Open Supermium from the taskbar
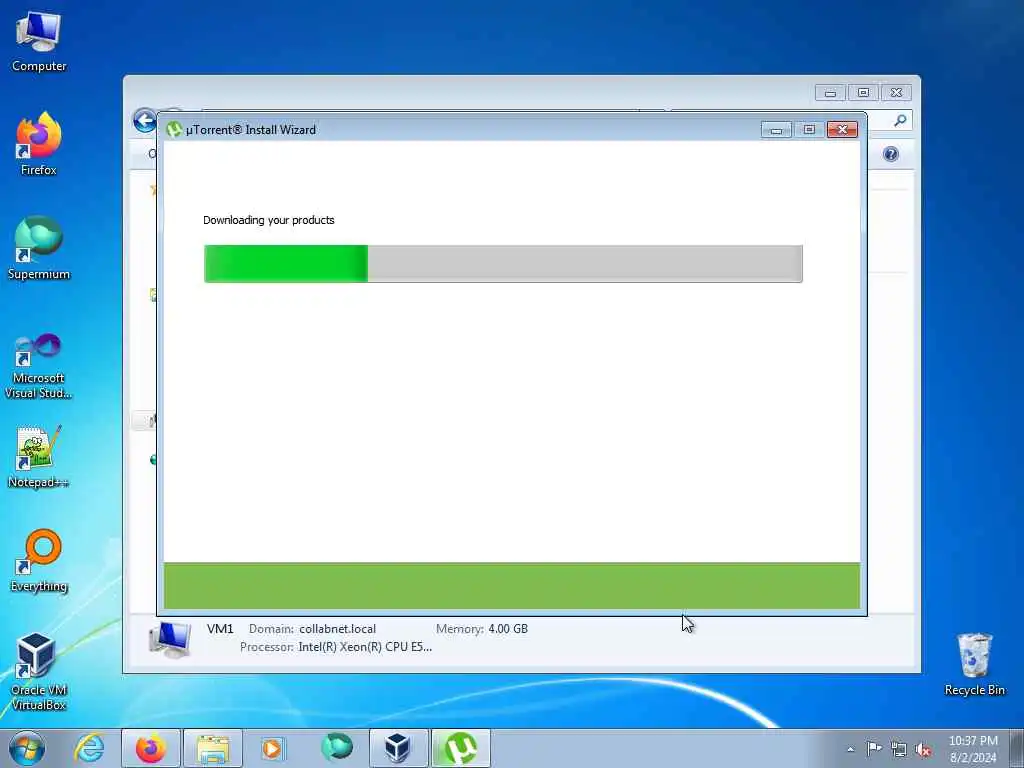 coord(337,747)
